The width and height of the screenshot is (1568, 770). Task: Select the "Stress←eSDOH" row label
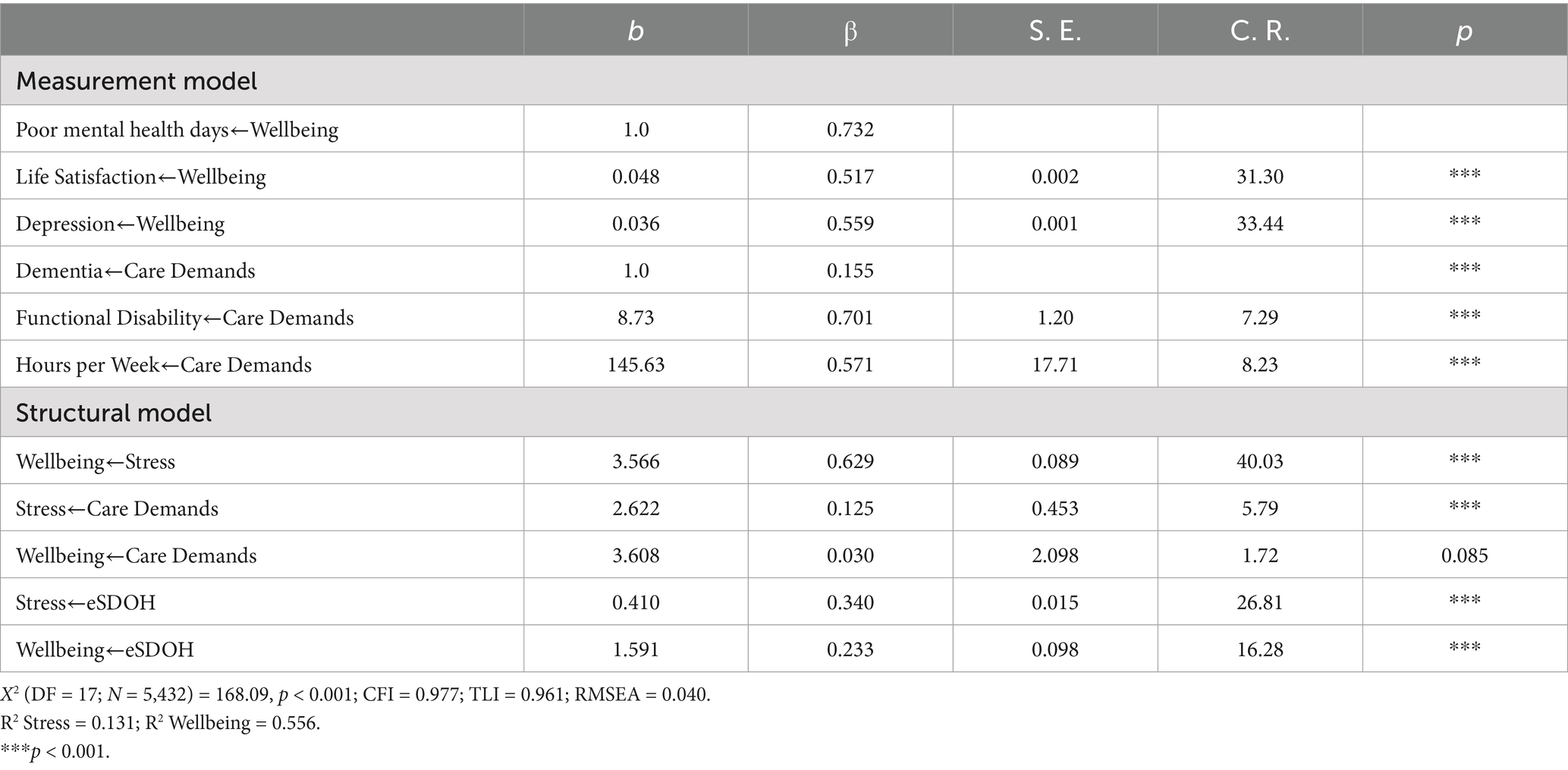pyautogui.click(x=86, y=602)
